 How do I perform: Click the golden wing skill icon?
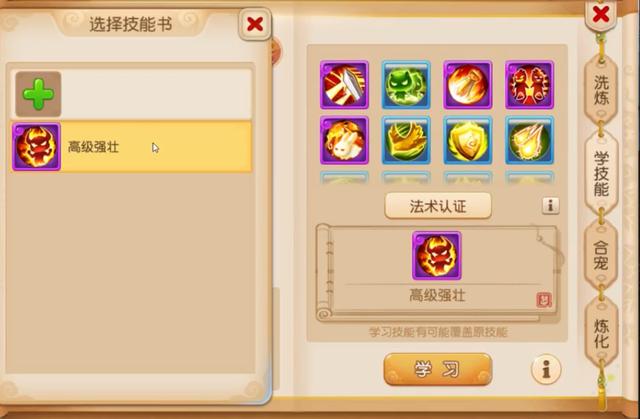point(406,140)
